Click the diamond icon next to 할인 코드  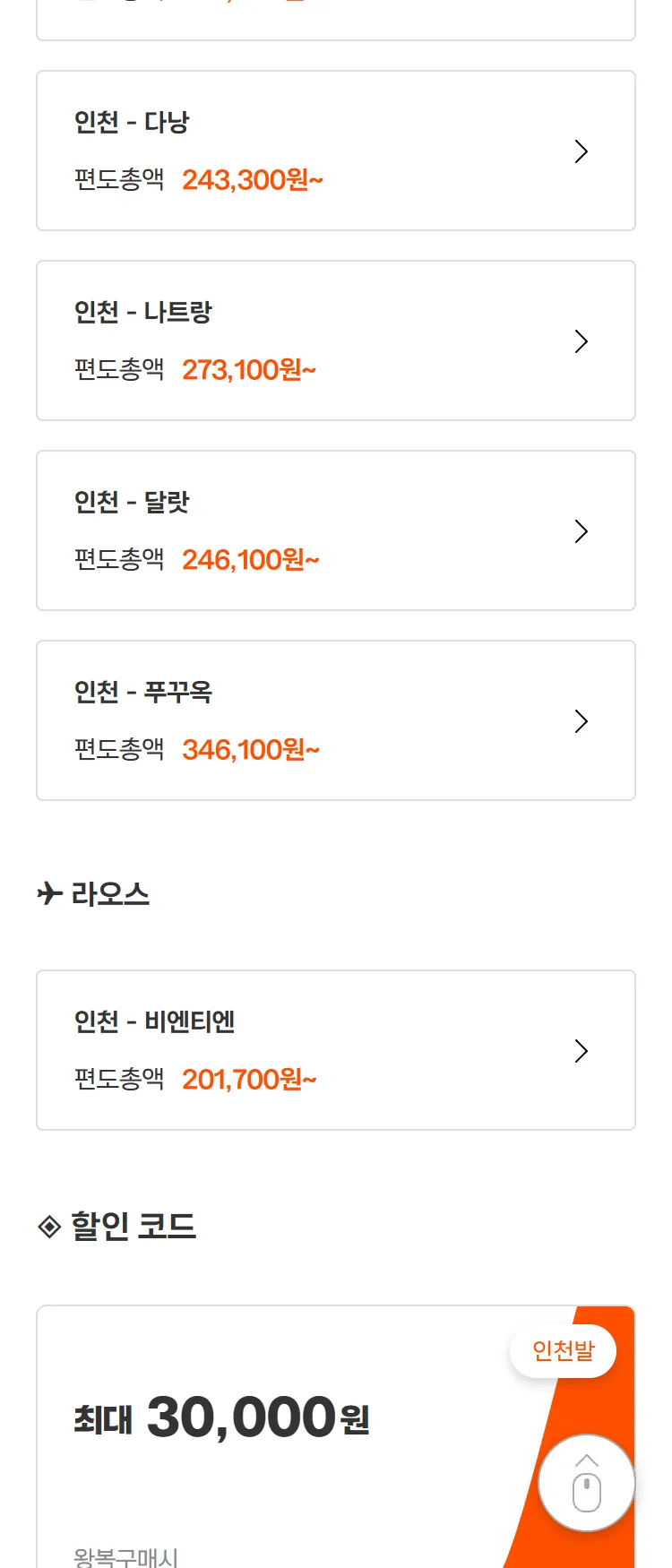pyautogui.click(x=49, y=1226)
